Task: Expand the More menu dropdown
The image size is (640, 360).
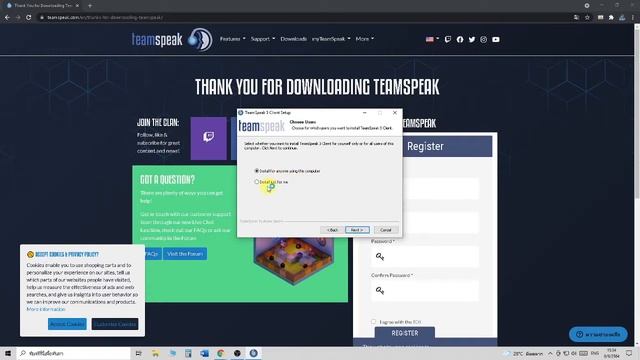Action: 364,39
